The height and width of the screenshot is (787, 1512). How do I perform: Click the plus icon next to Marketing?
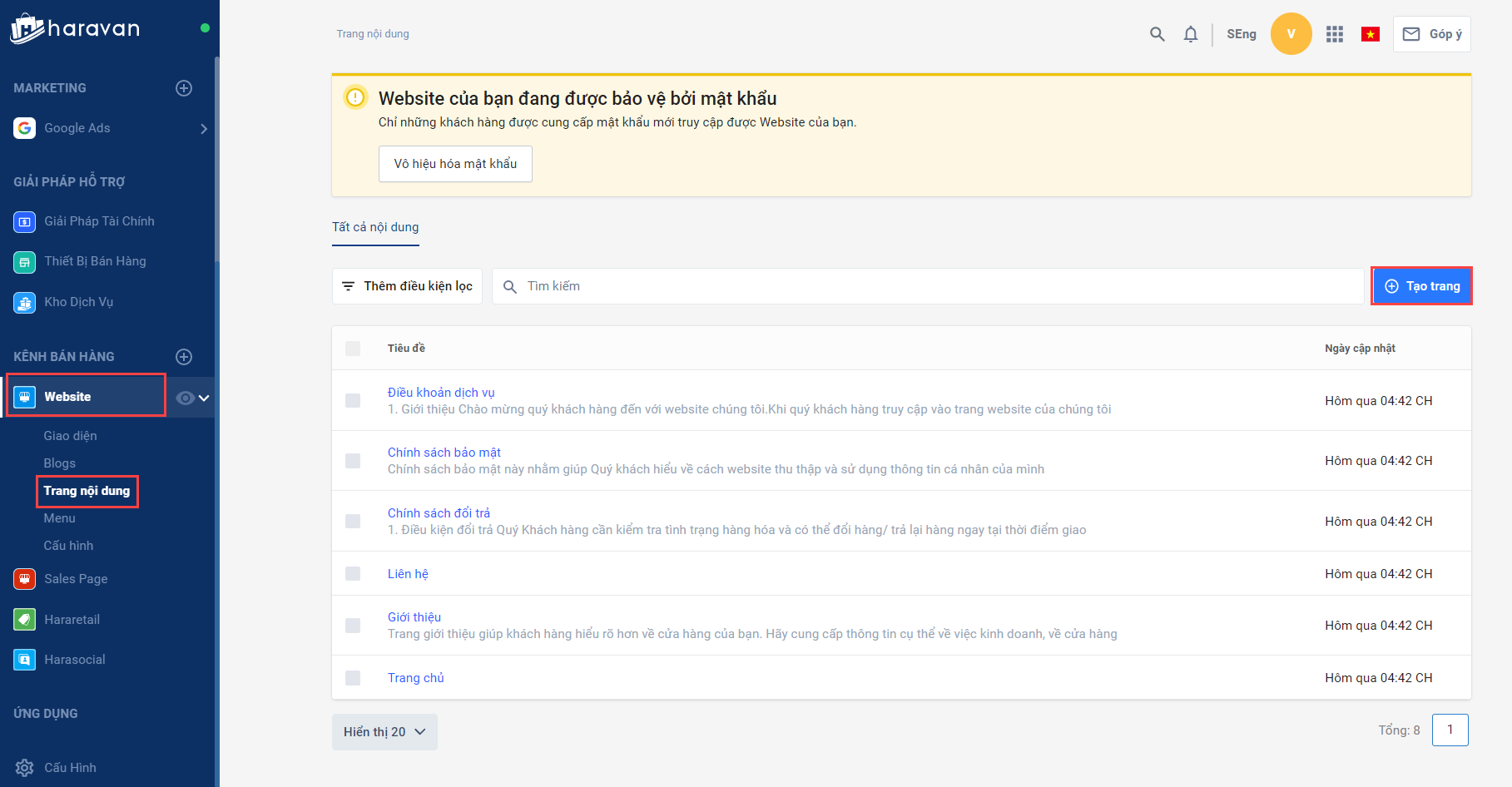[184, 88]
